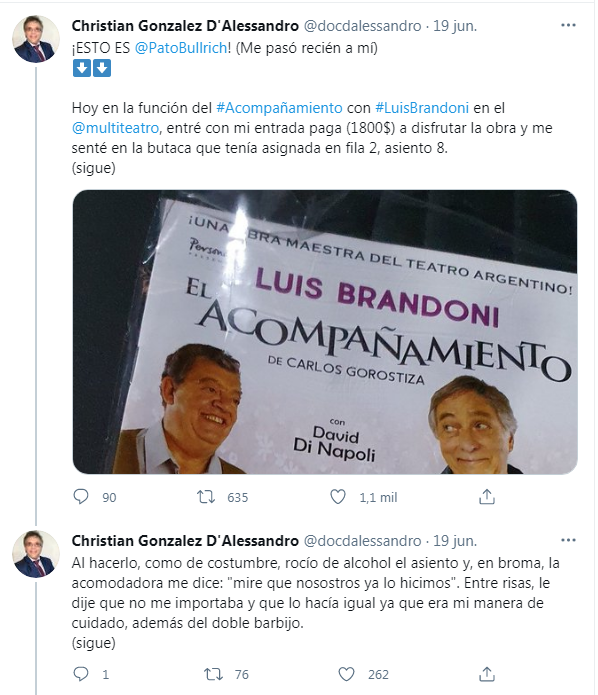Screen dimensions: 598x695
Task: Reply to the first tweet
Action: click(x=81, y=497)
